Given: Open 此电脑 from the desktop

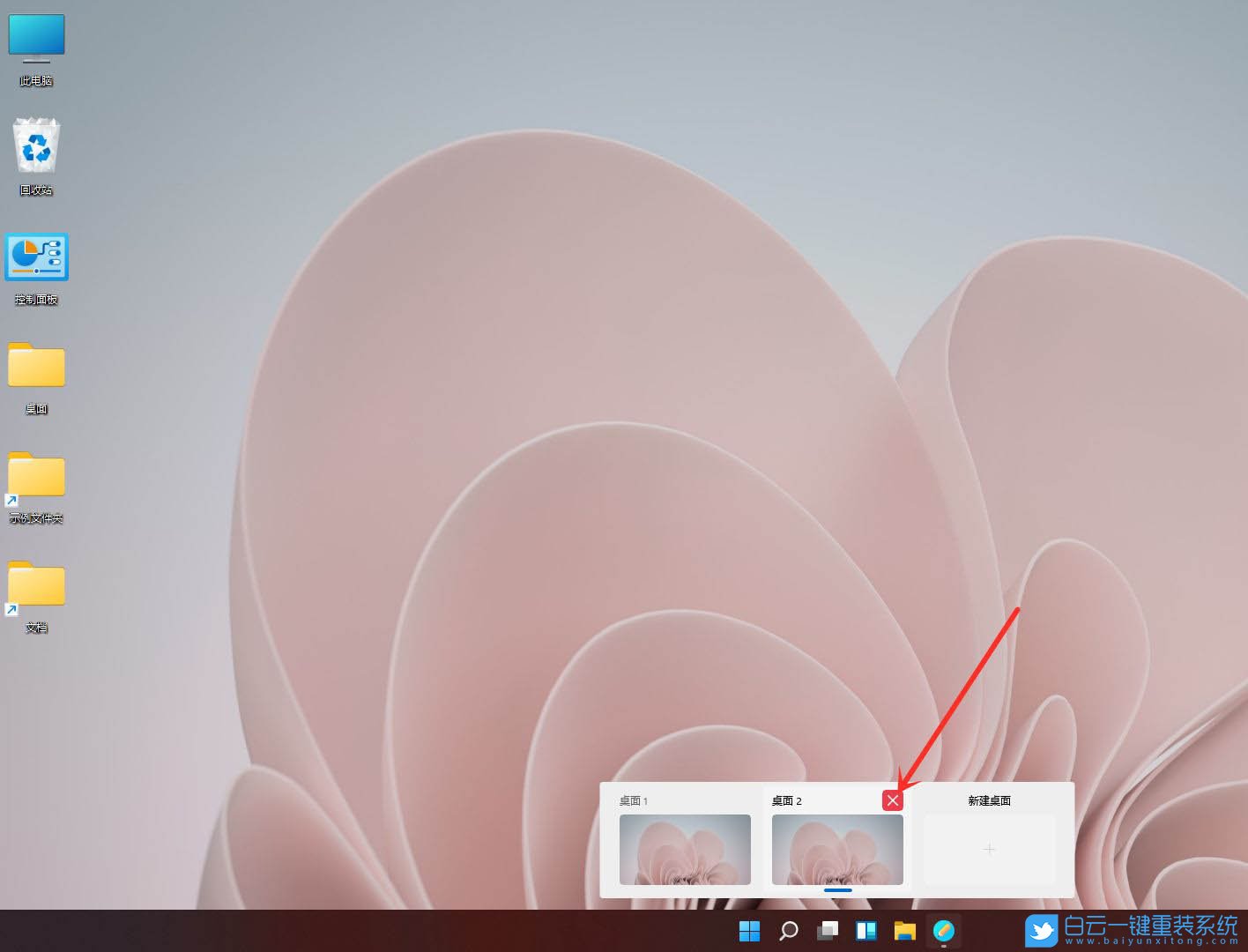Looking at the screenshot, I should pyautogui.click(x=36, y=37).
